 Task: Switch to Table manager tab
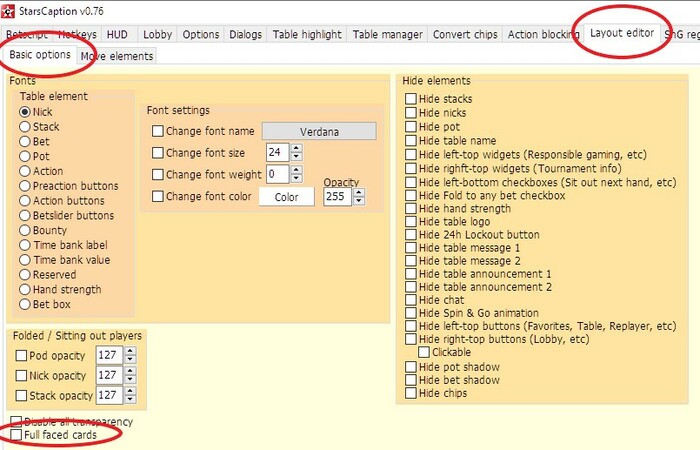387,34
